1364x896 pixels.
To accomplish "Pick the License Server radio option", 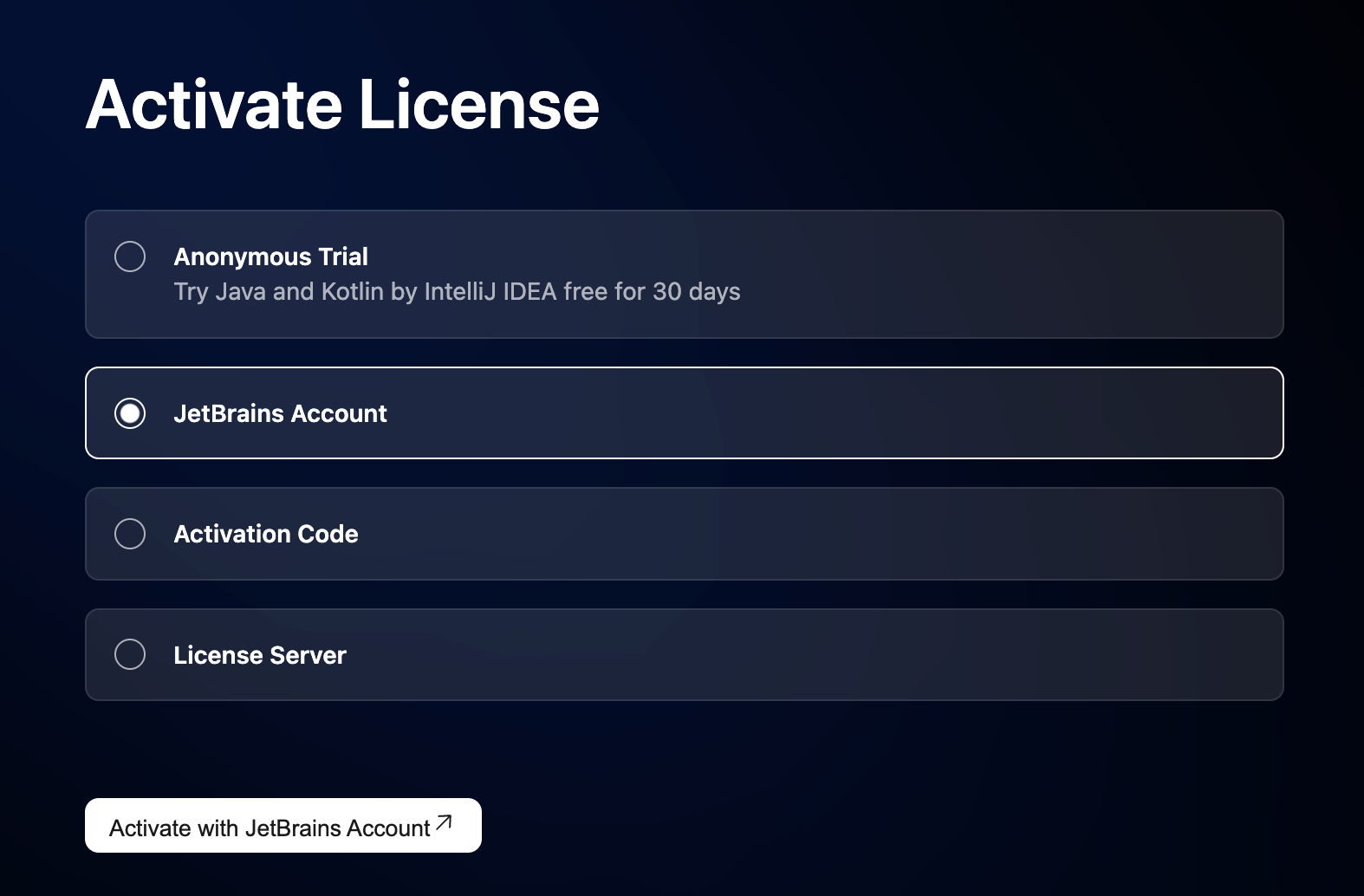I will click(130, 654).
